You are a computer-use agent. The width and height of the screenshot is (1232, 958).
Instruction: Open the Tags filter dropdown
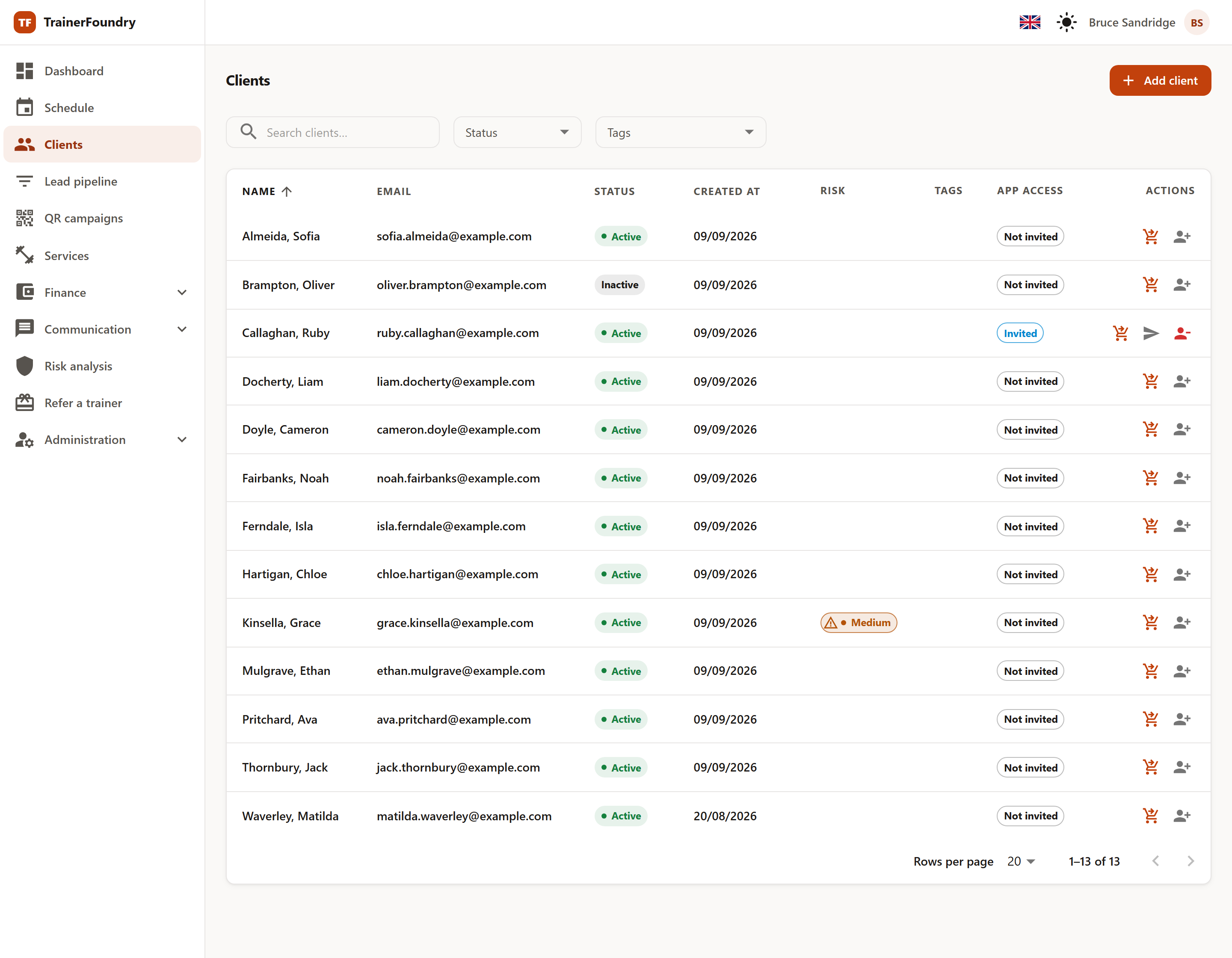click(x=680, y=133)
